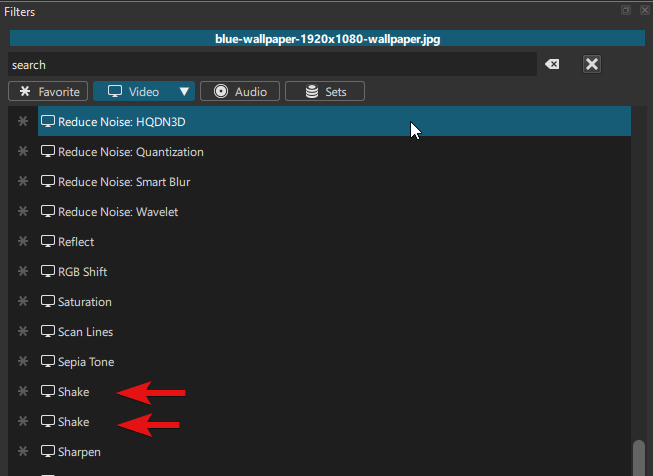The height and width of the screenshot is (476, 653).
Task: Click the video icon next to RGB Shift
Action: pos(48,271)
